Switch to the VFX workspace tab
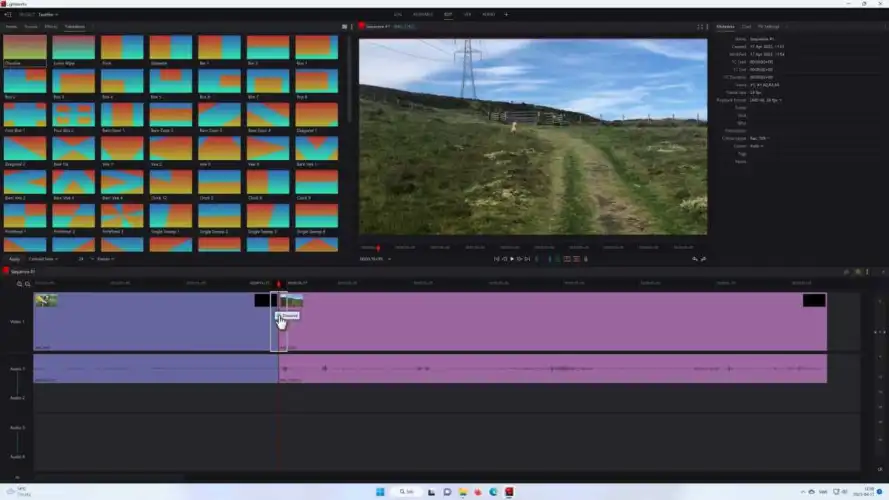 click(x=467, y=15)
